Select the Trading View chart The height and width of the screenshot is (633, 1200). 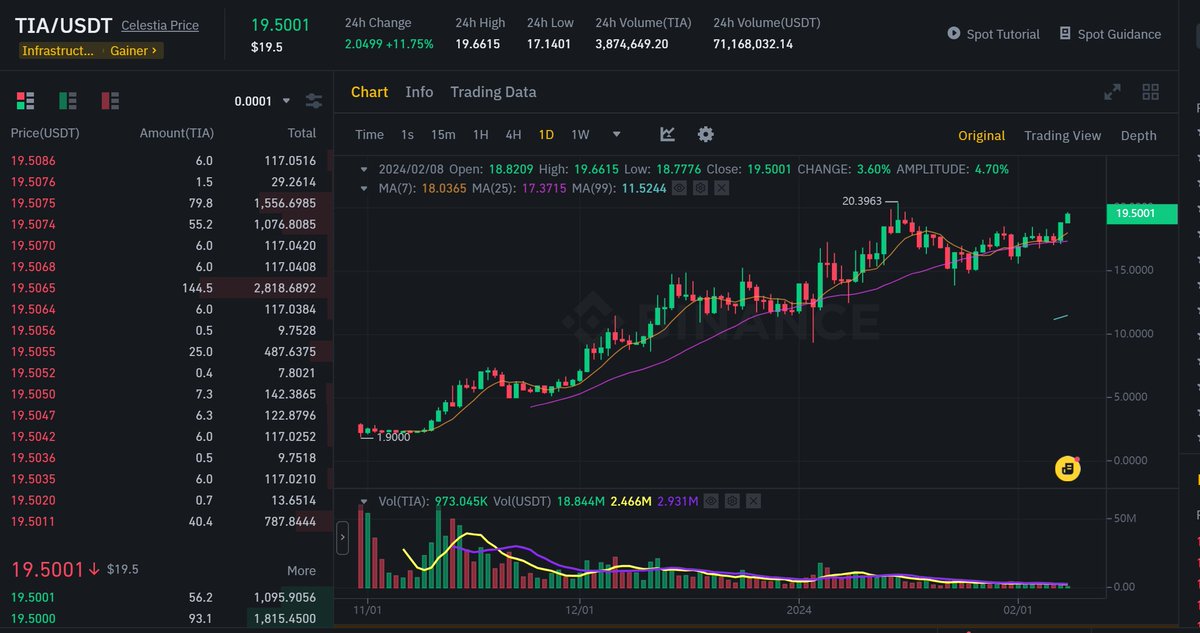click(1062, 135)
